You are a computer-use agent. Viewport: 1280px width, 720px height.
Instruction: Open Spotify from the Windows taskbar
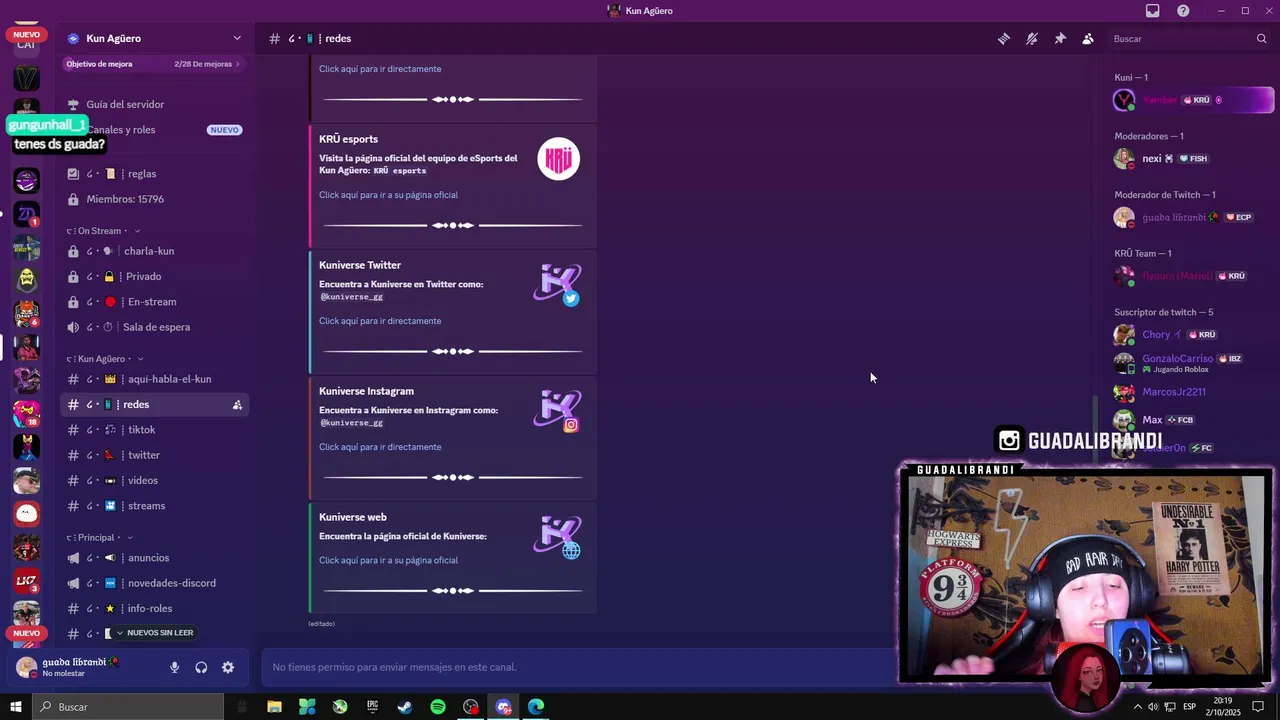point(438,707)
